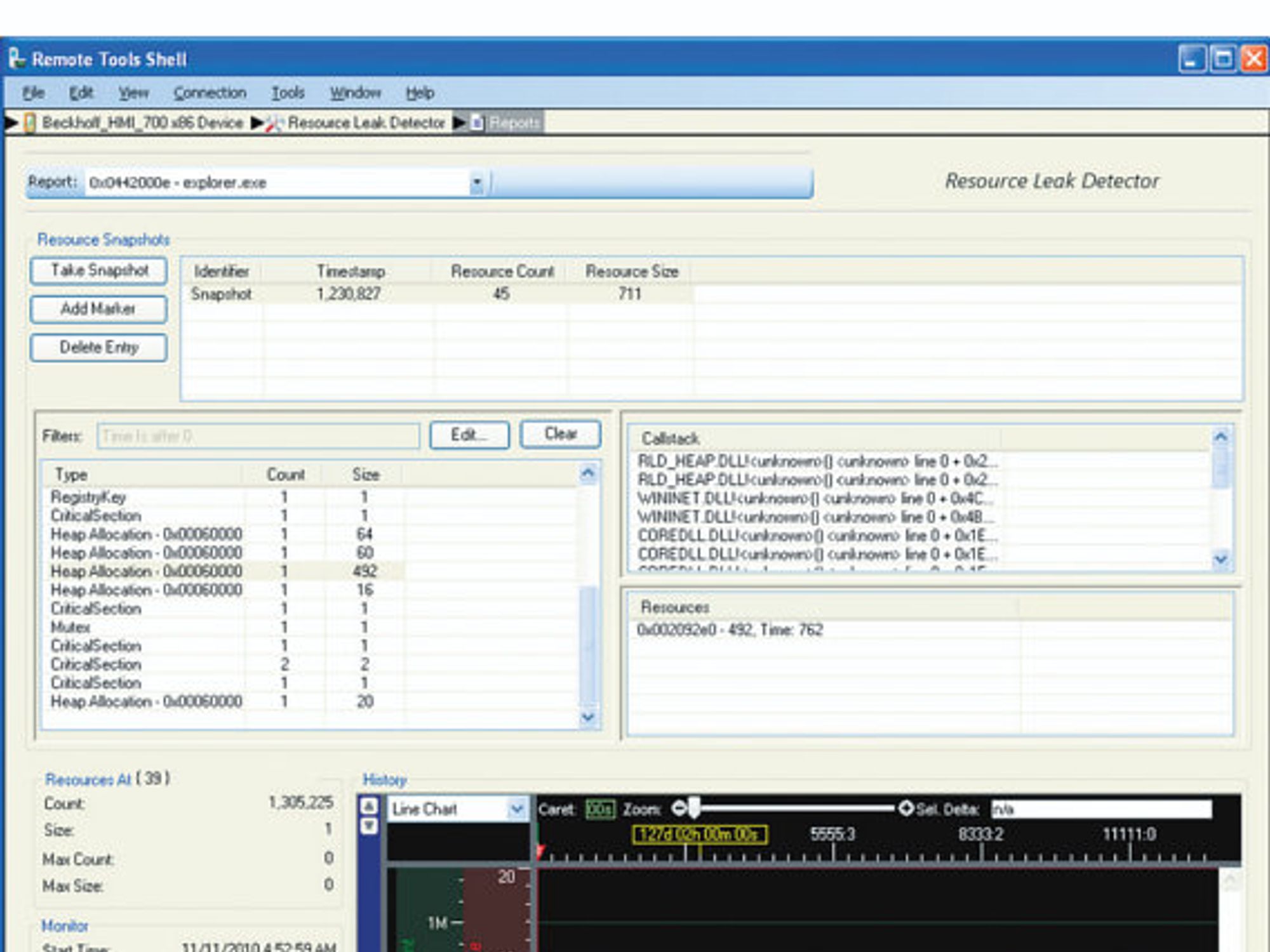Click the Resource Leak Detector tool icon
The width and height of the screenshot is (1270, 952).
click(x=274, y=122)
